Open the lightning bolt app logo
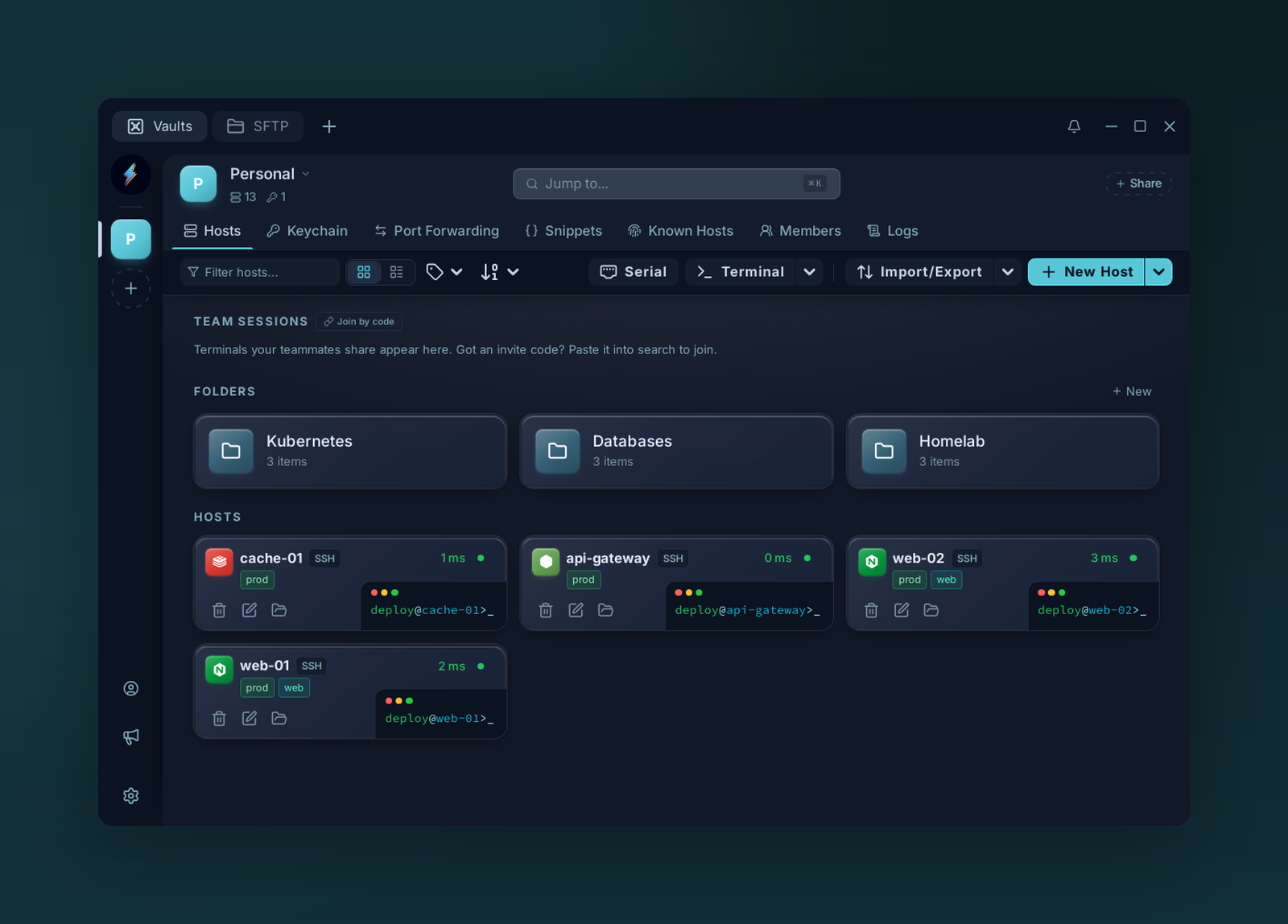Viewport: 1288px width, 924px height. tap(130, 175)
